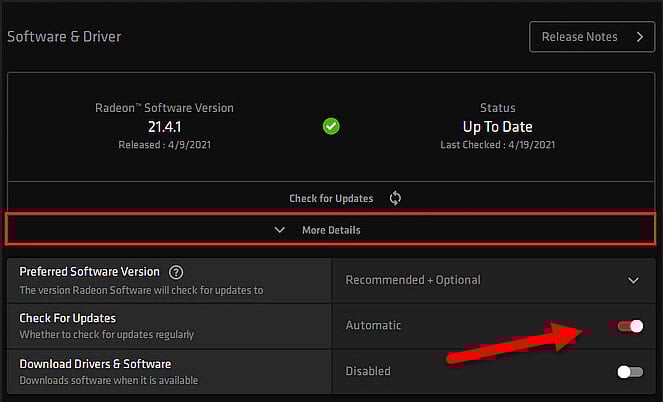Click the Last Checked date text
Screen dimensions: 663x402
(497, 145)
